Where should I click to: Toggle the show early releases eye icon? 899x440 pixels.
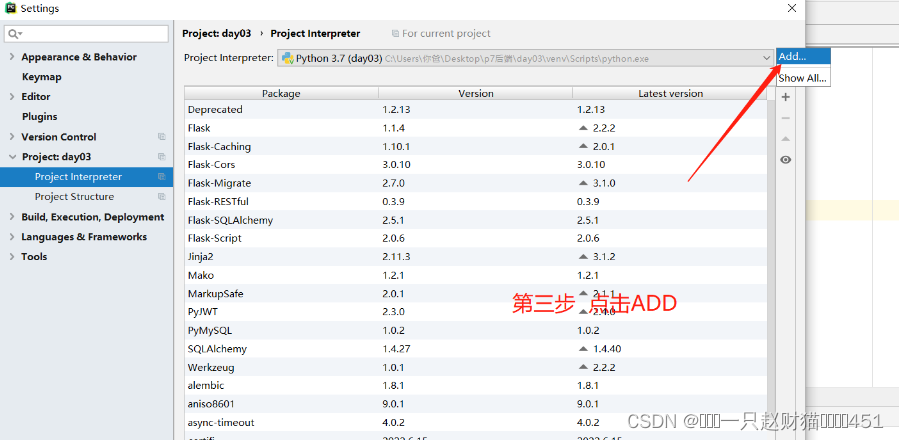coord(785,159)
